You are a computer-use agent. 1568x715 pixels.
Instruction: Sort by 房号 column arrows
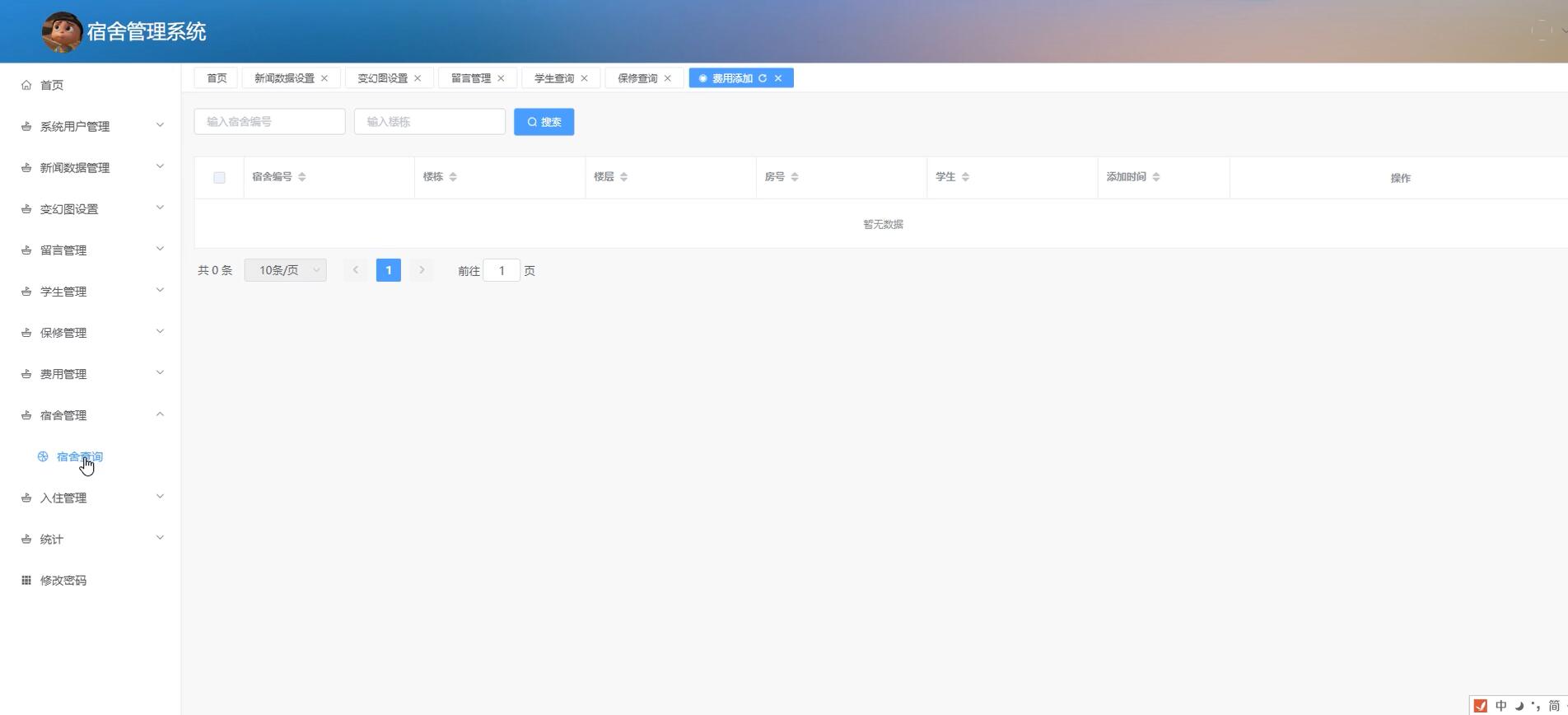(795, 177)
